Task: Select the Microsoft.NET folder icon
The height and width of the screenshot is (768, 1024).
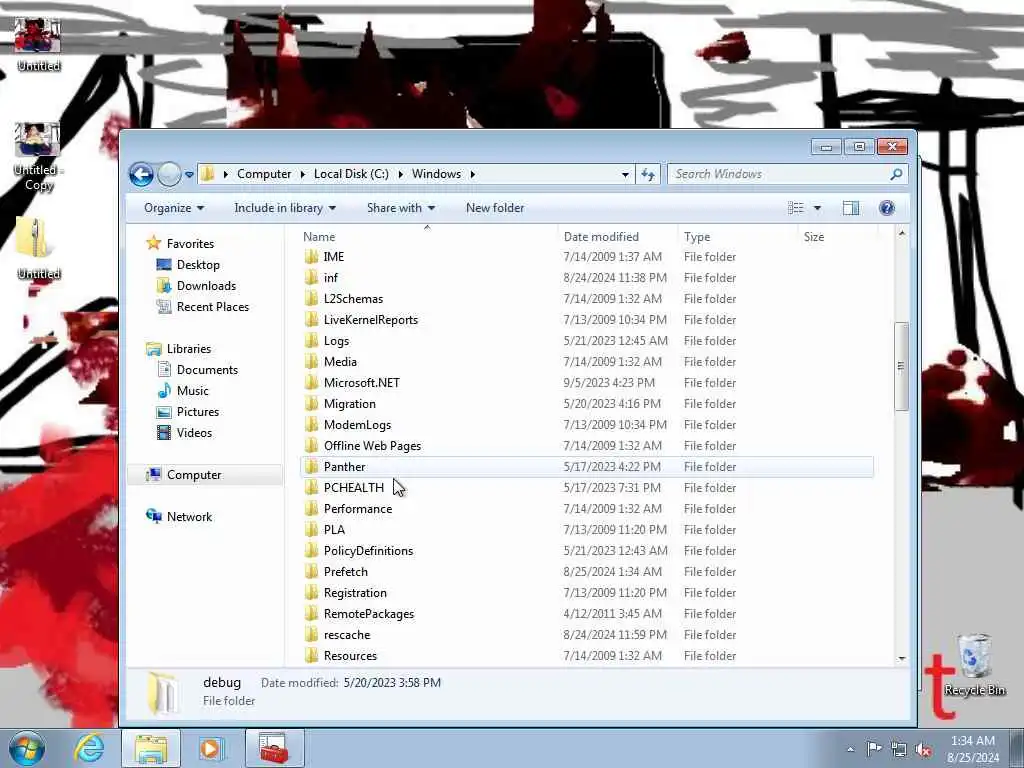Action: tap(312, 383)
